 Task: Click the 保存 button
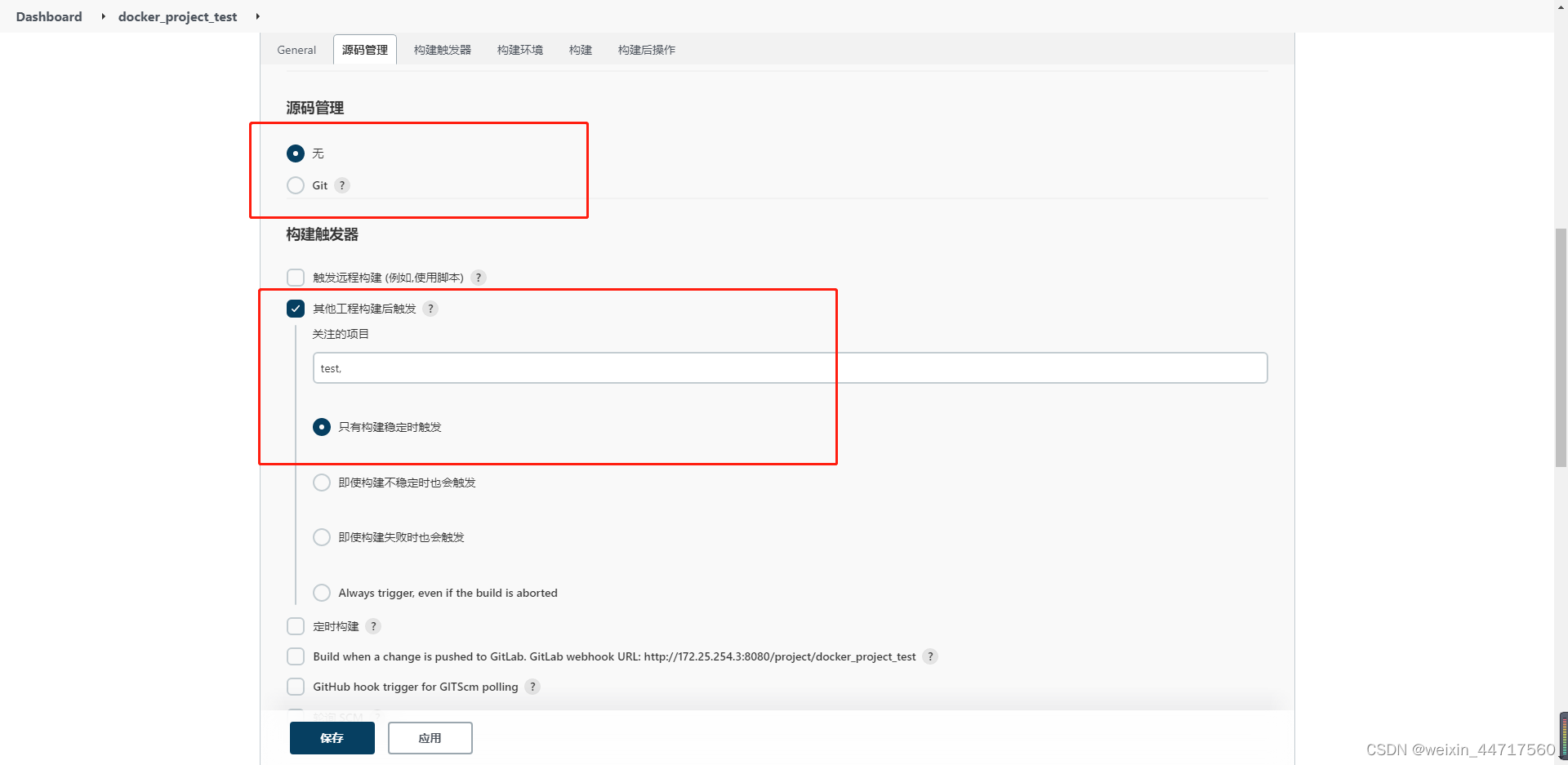pyautogui.click(x=332, y=738)
